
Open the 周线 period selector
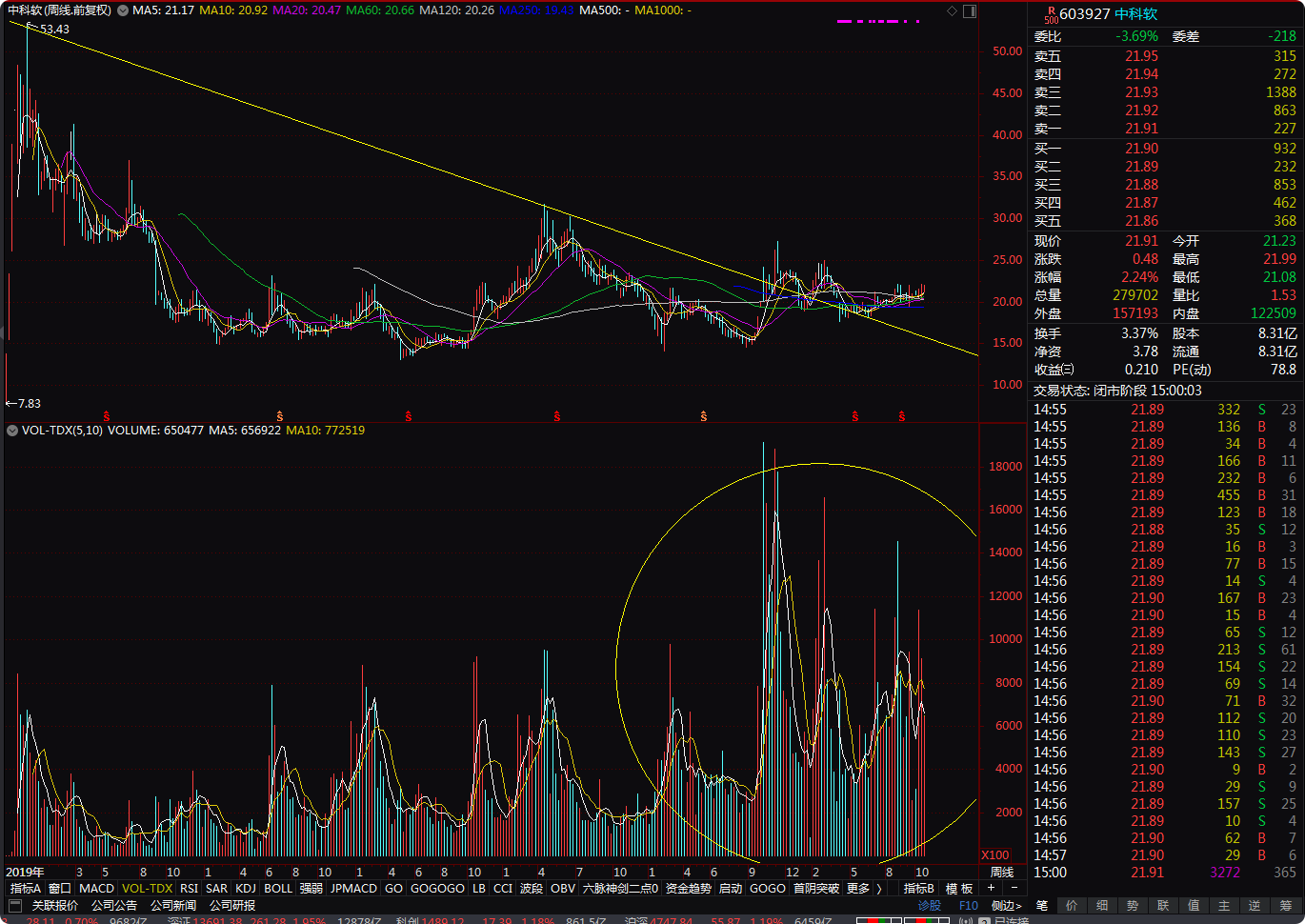click(1002, 872)
